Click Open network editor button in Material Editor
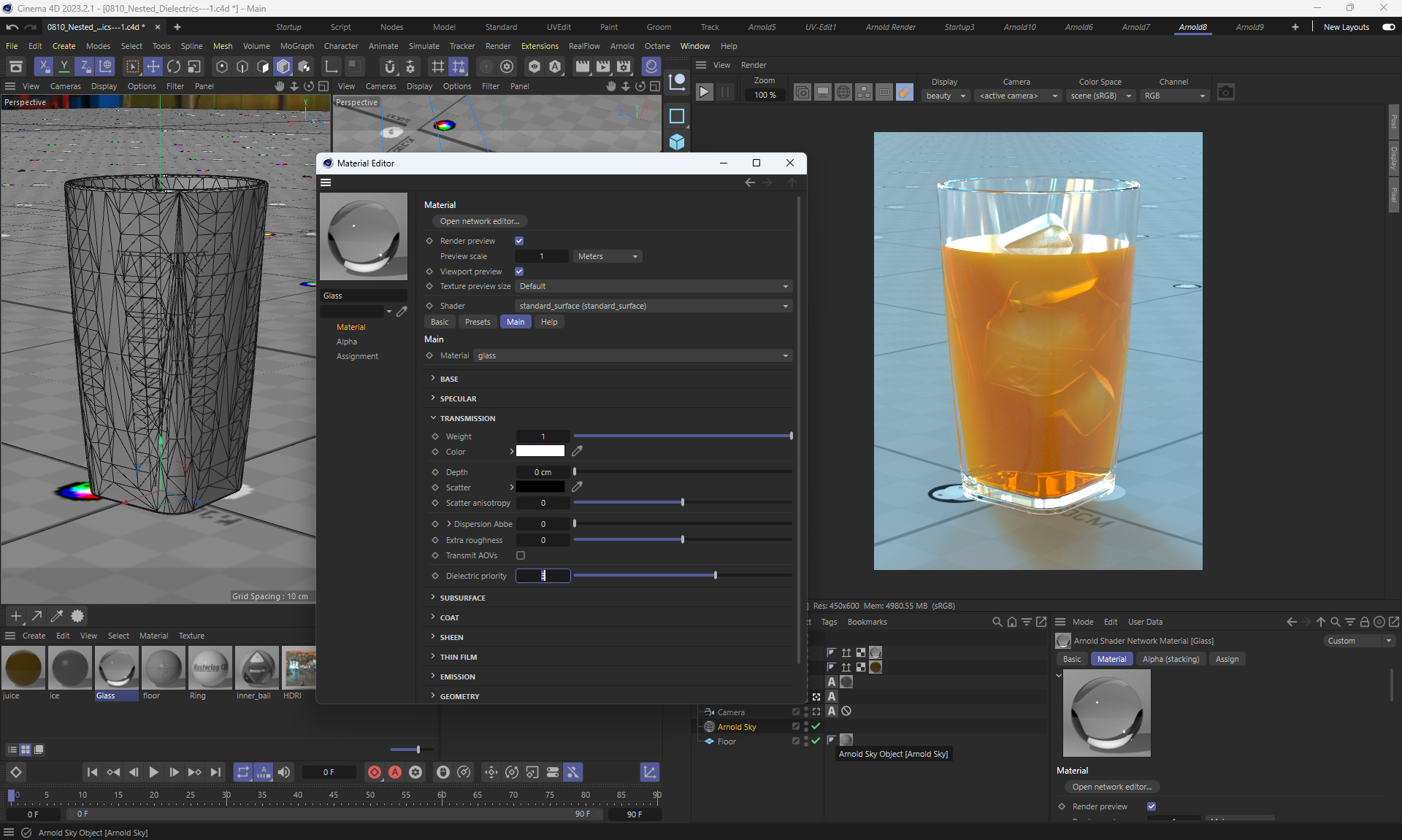 (x=480, y=221)
